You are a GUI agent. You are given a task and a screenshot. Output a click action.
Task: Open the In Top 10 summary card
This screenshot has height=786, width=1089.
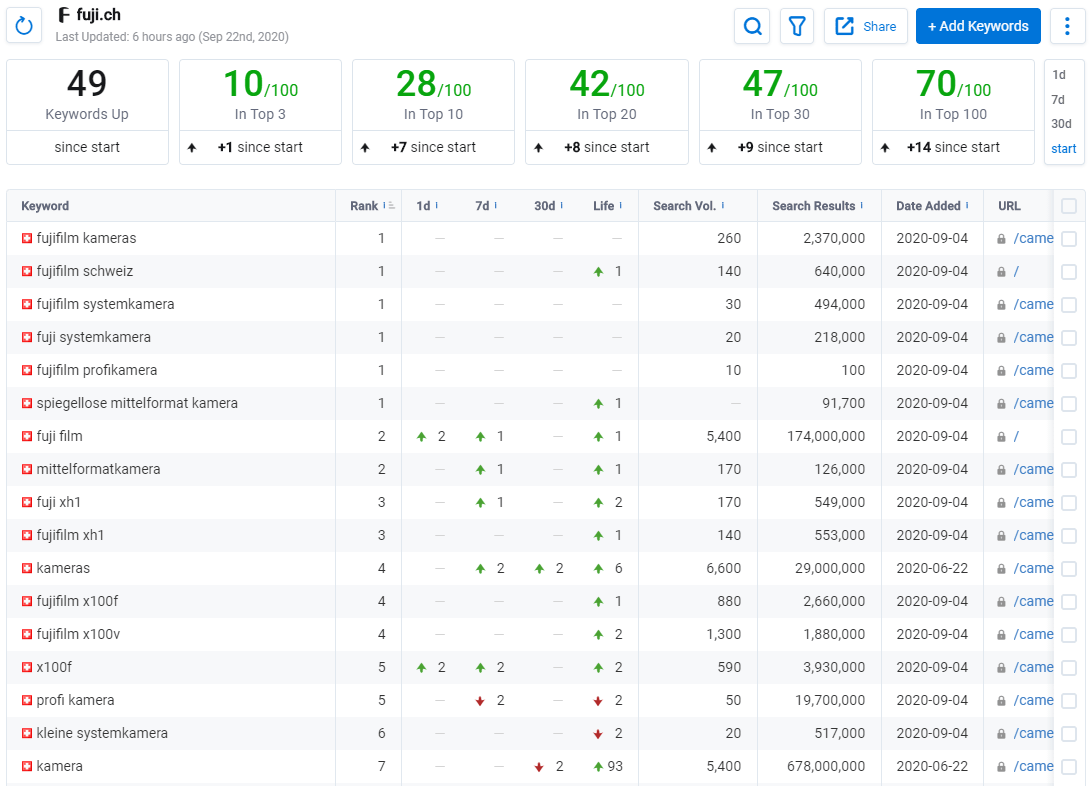point(433,112)
